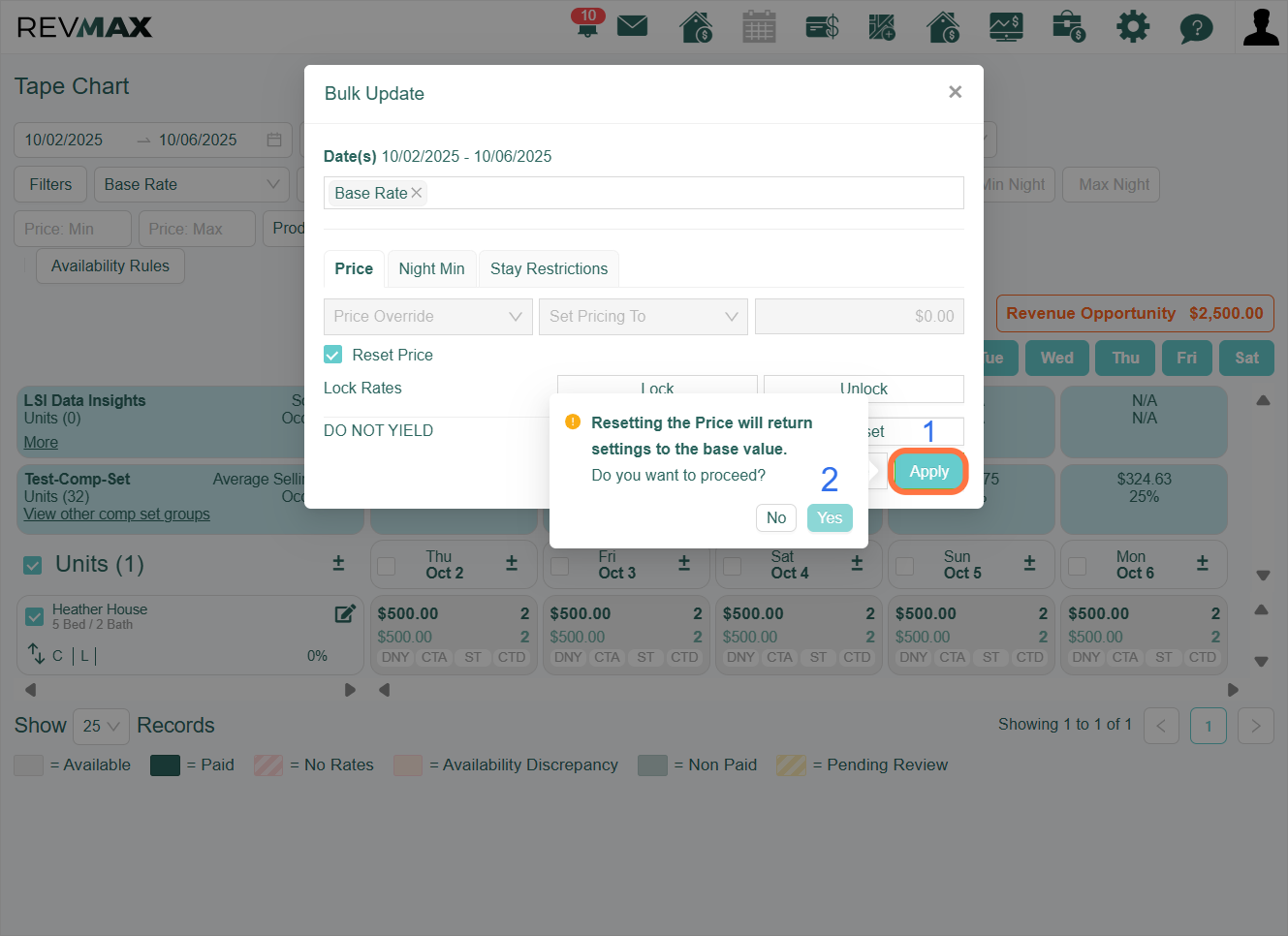Check the Sun Oct 5 column checkbox

(904, 566)
